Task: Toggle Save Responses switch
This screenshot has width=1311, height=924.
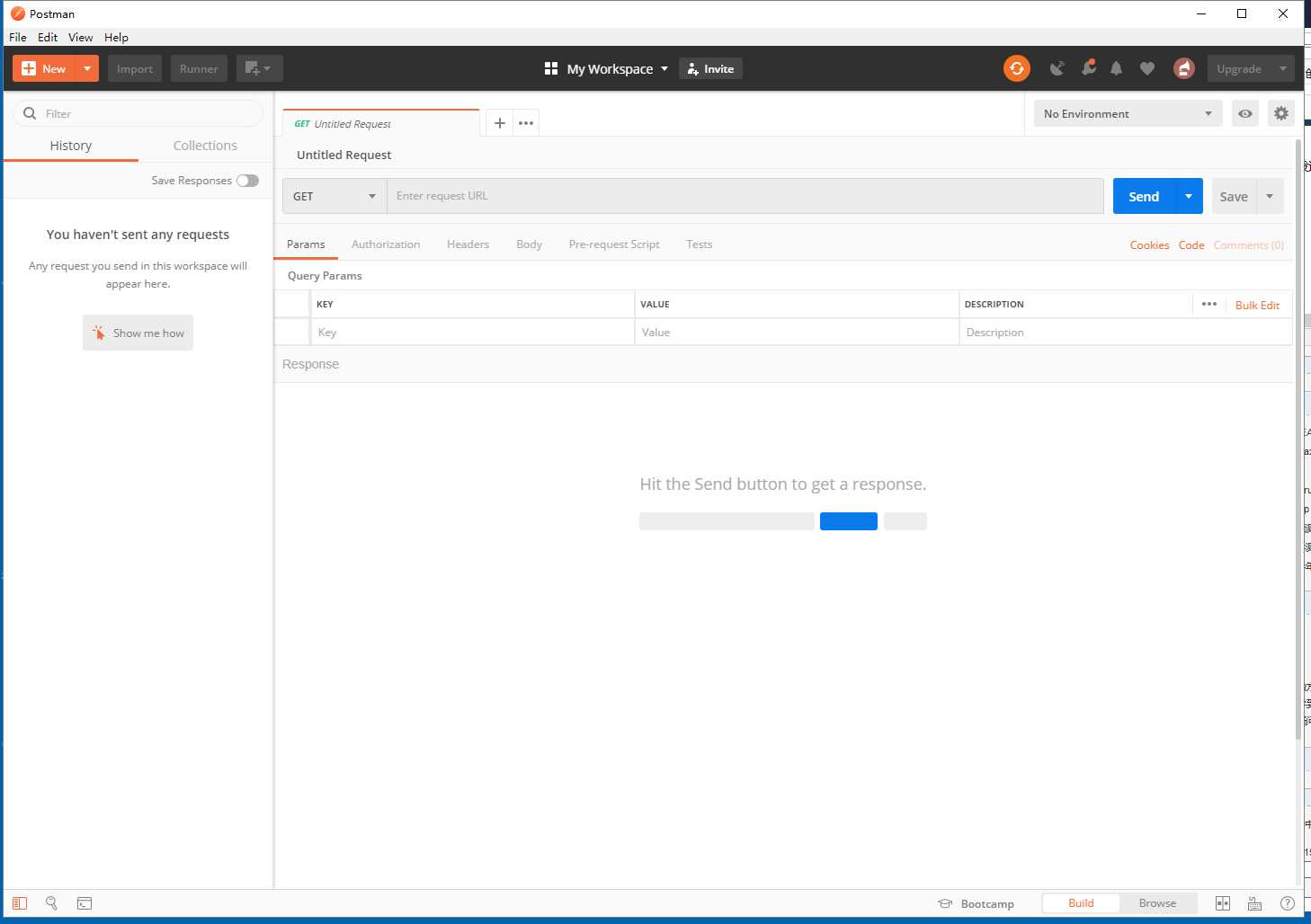Action: (247, 181)
